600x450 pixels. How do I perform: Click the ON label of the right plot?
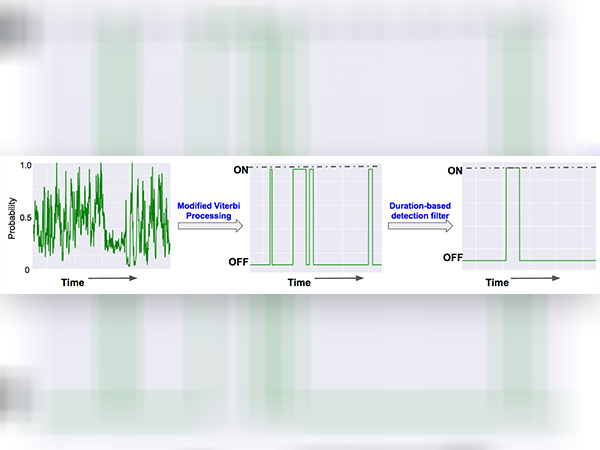point(455,171)
